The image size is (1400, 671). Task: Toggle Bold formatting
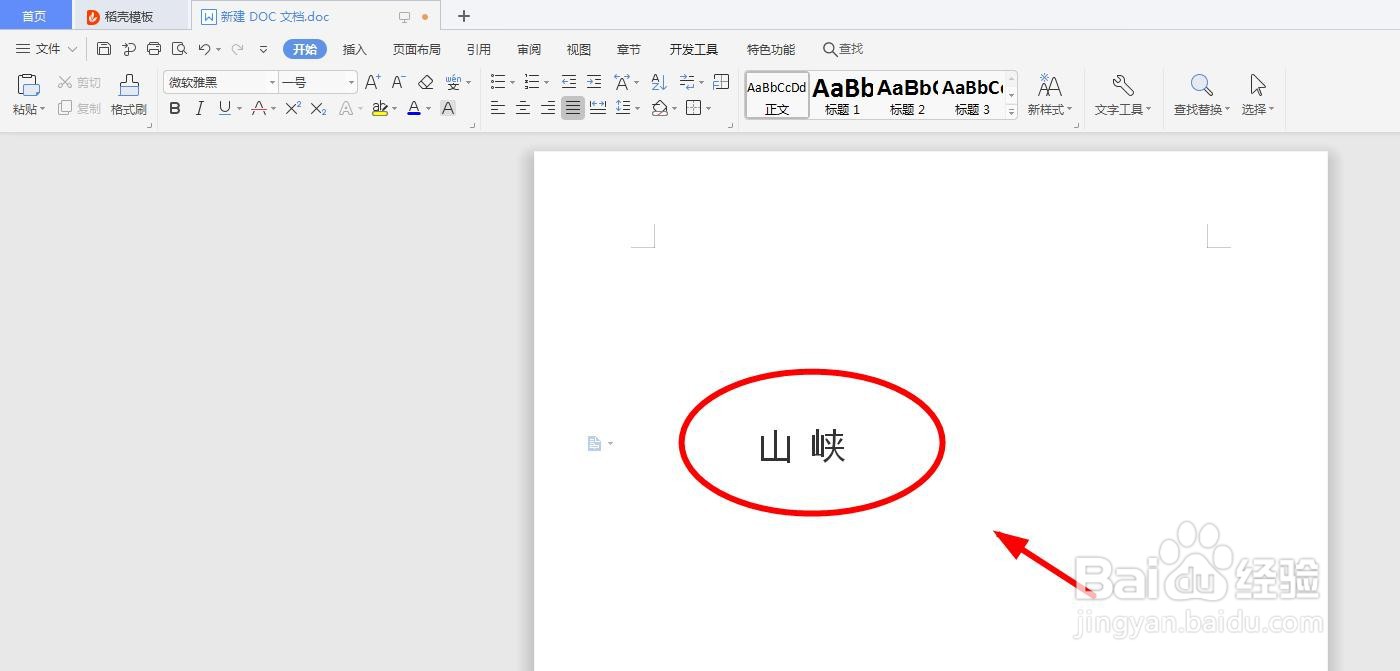click(175, 108)
